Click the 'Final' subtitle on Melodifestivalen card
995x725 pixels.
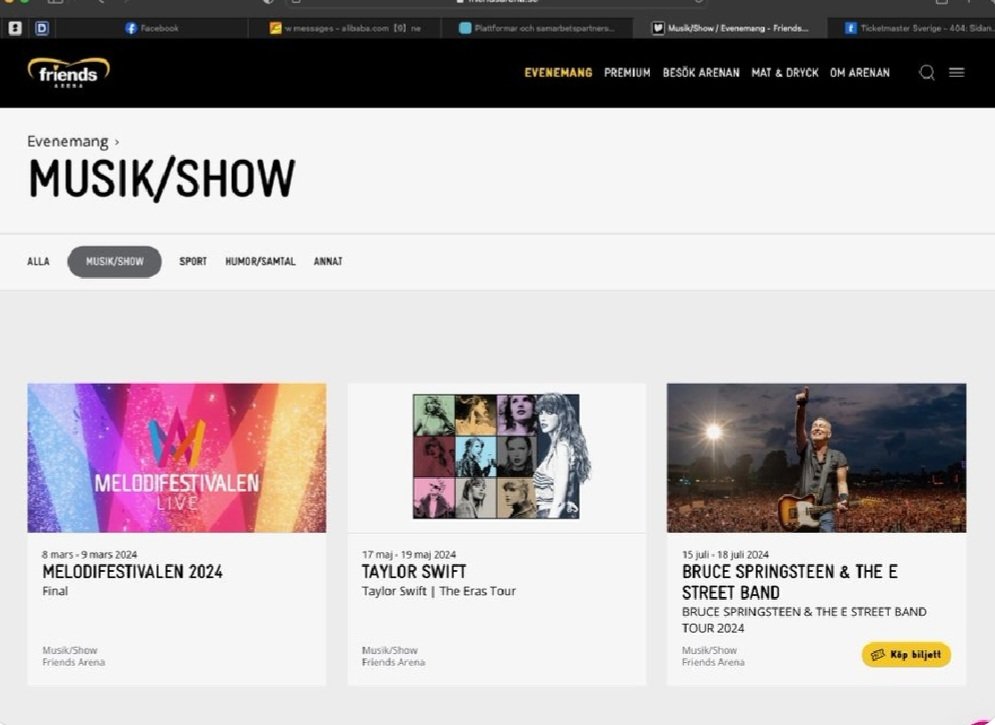[55, 591]
